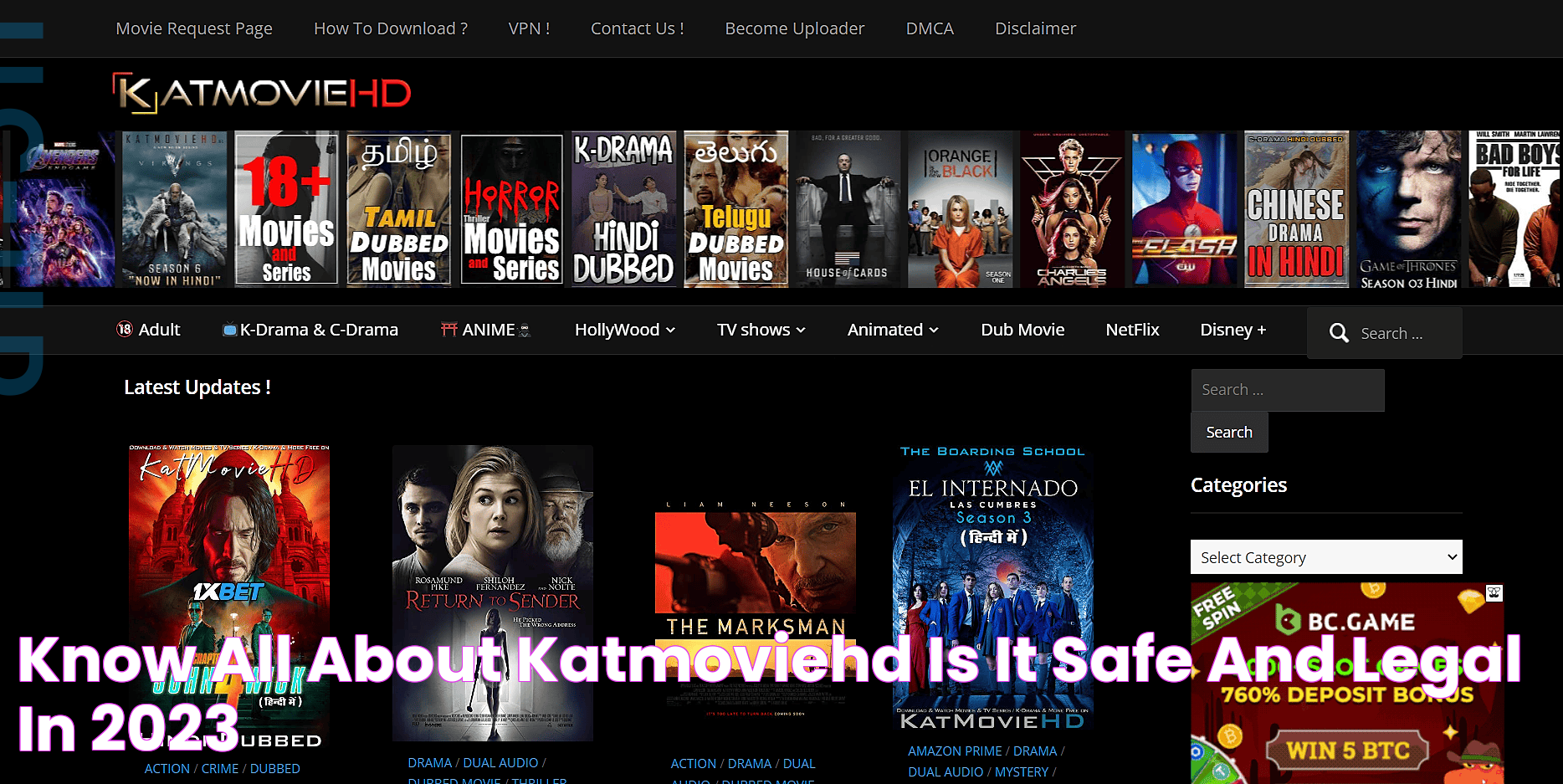The image size is (1563, 784).
Task: Expand the TV shows menu chevron
Action: point(801,331)
